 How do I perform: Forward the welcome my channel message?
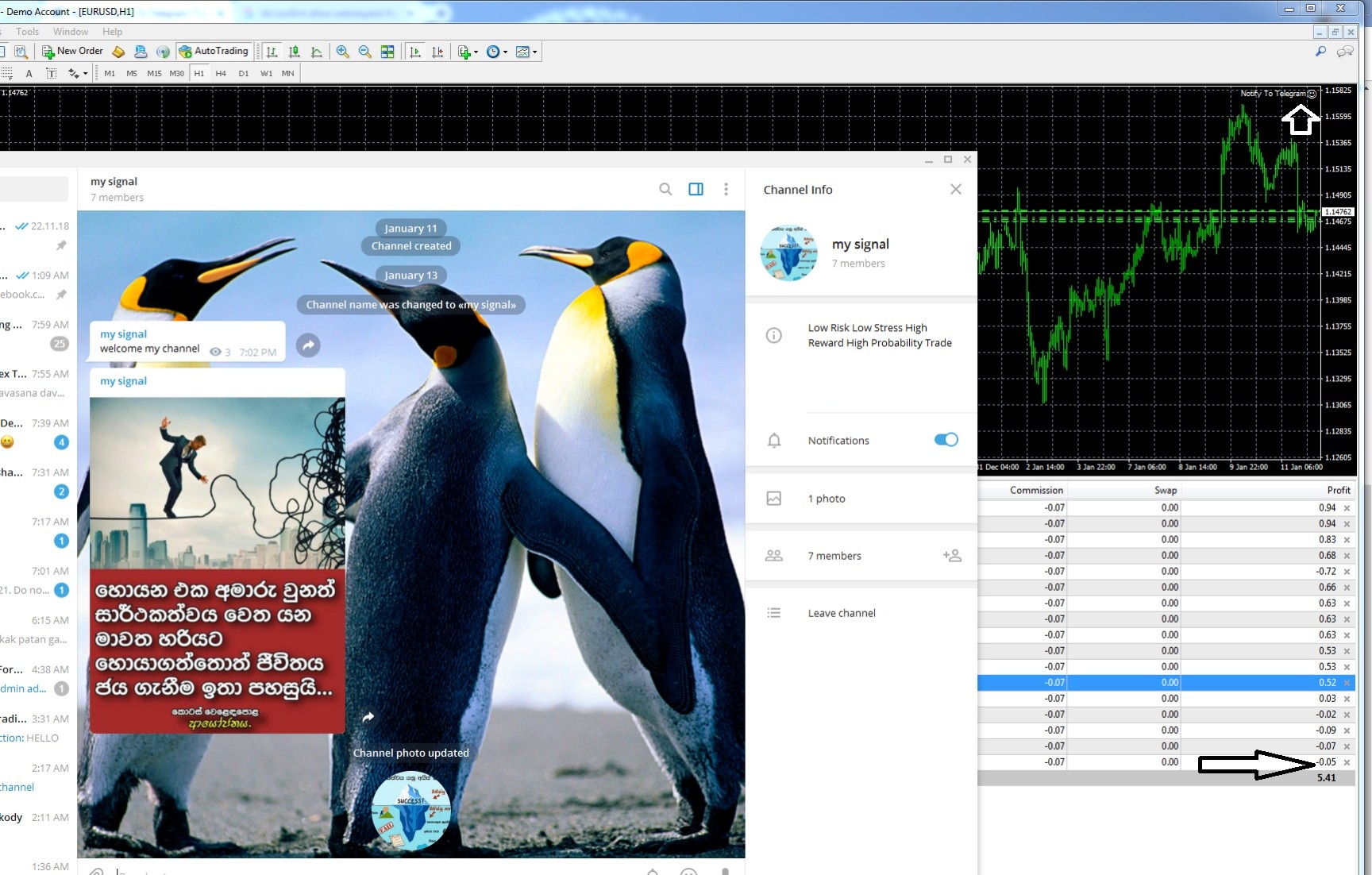[x=308, y=345]
